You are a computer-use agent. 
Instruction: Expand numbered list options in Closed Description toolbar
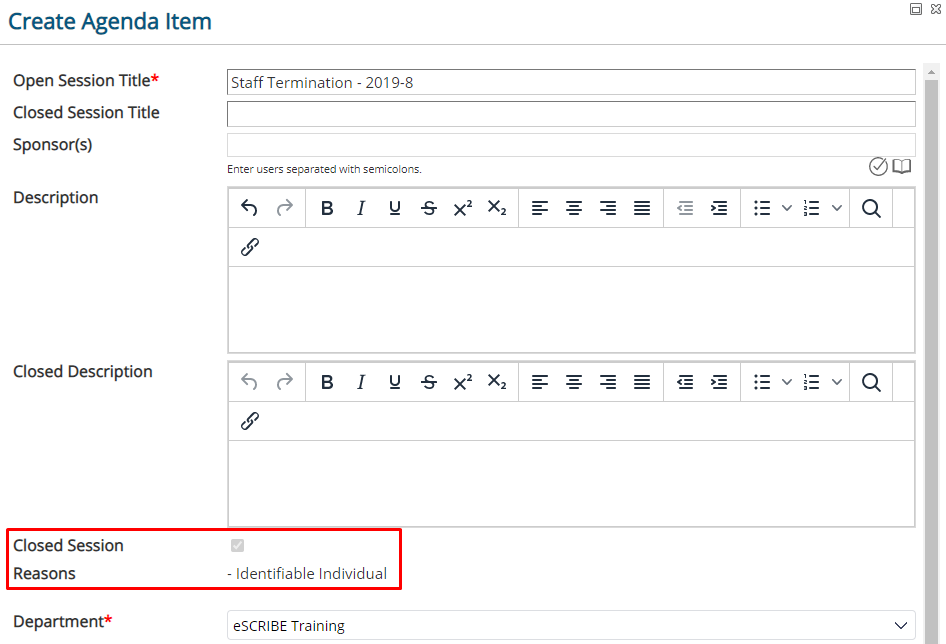tap(837, 382)
